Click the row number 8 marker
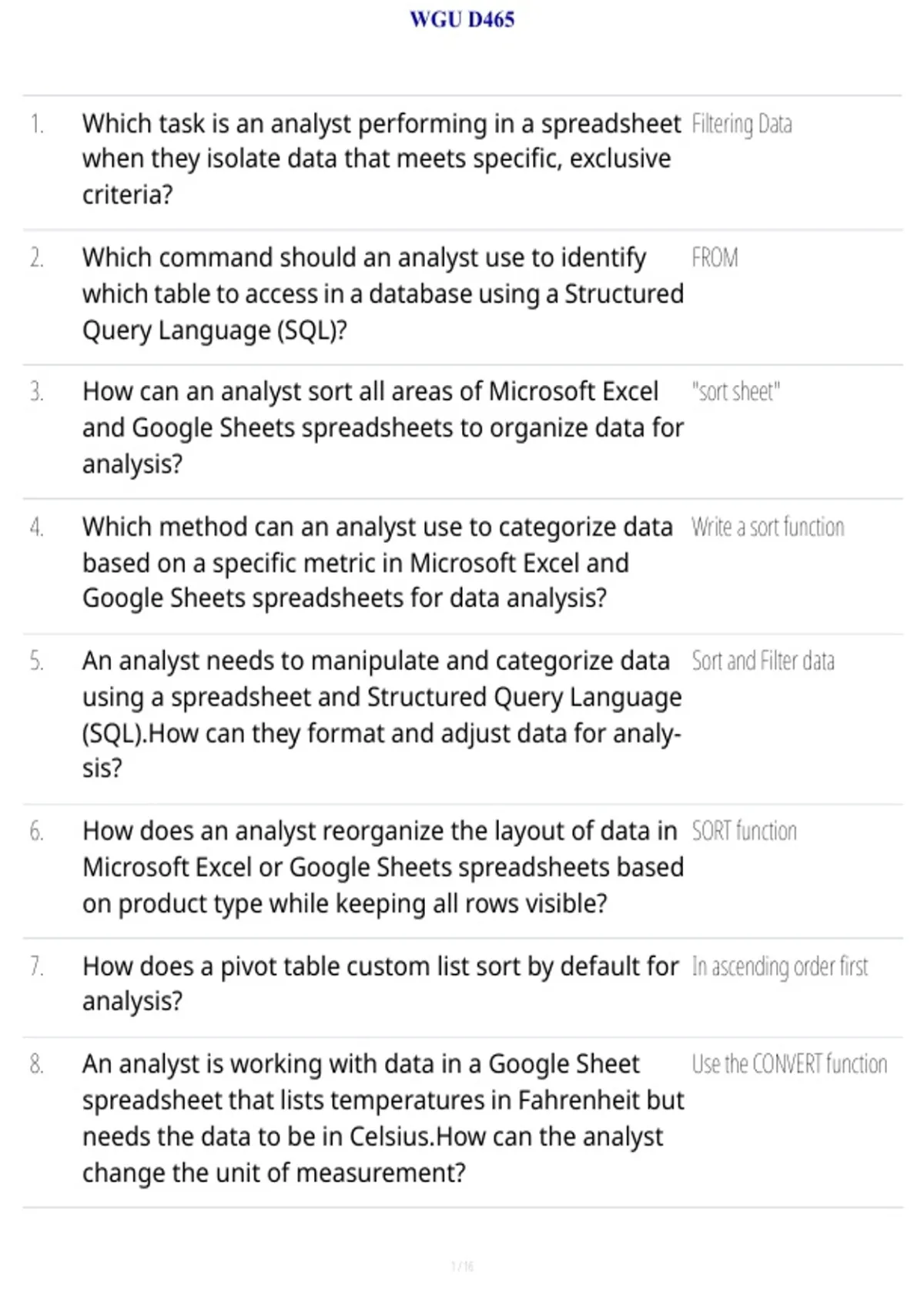924x1309 pixels. point(36,1064)
